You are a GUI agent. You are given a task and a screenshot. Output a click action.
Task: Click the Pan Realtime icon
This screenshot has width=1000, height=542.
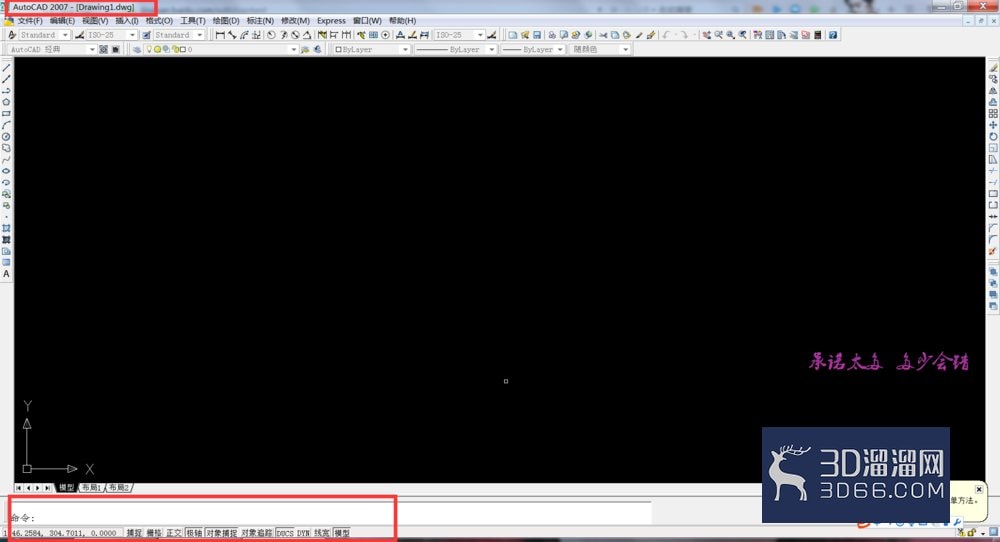[x=707, y=35]
